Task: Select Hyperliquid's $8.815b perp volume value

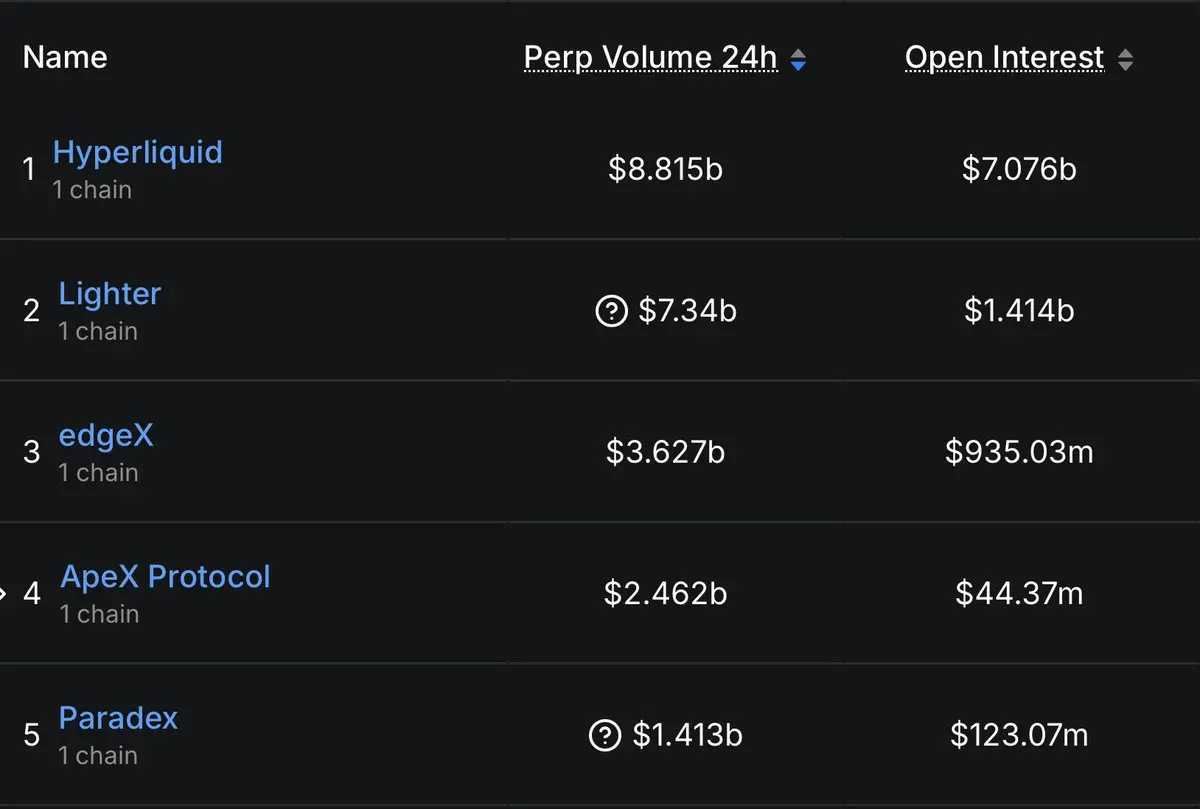Action: 665,170
